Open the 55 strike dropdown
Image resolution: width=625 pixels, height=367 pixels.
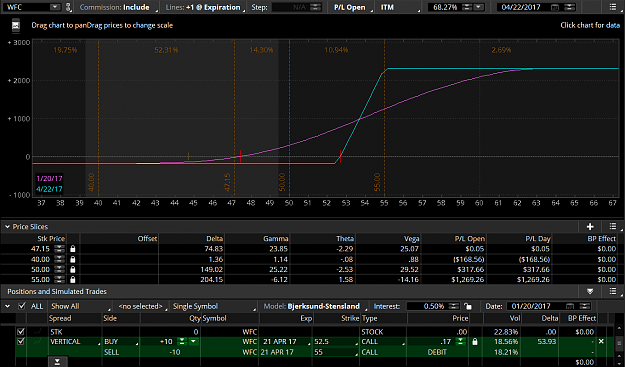point(336,352)
